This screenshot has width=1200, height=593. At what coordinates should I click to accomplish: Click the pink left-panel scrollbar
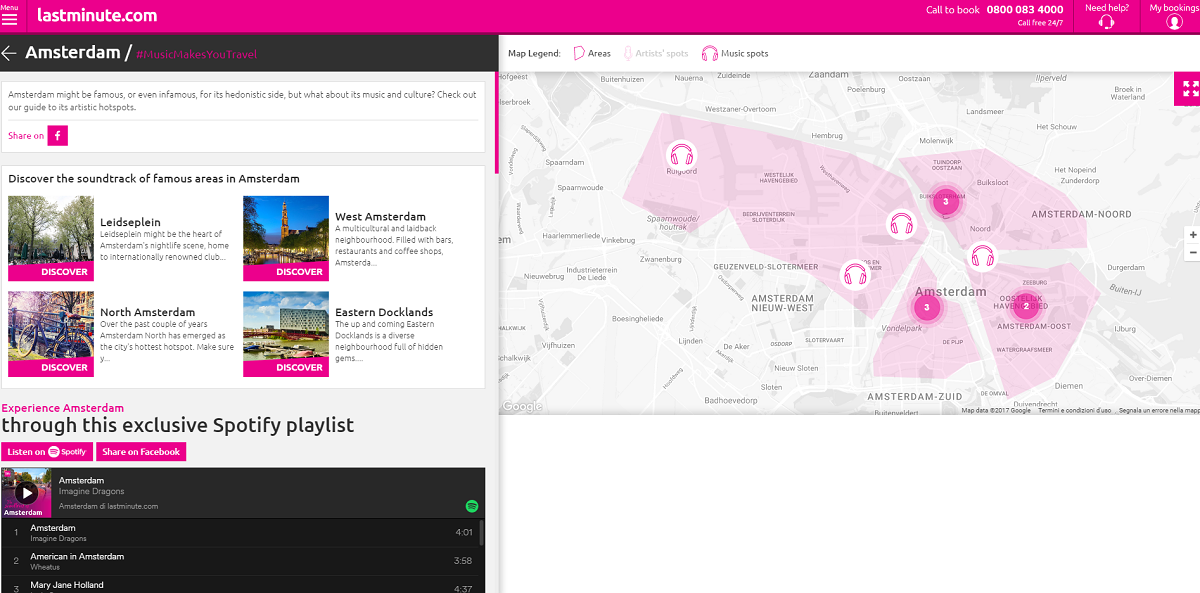click(496, 122)
